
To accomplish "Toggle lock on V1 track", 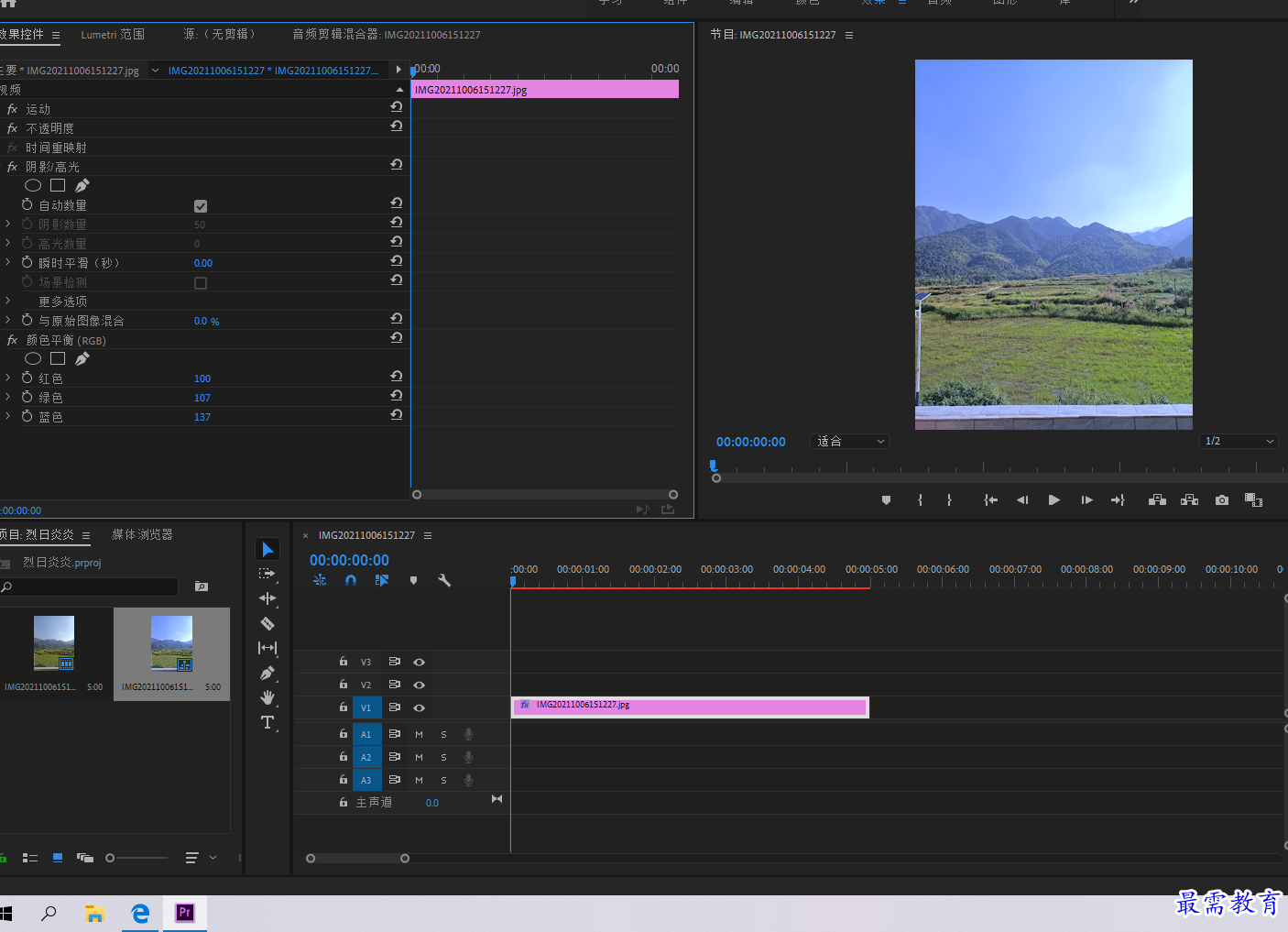I will coord(344,707).
